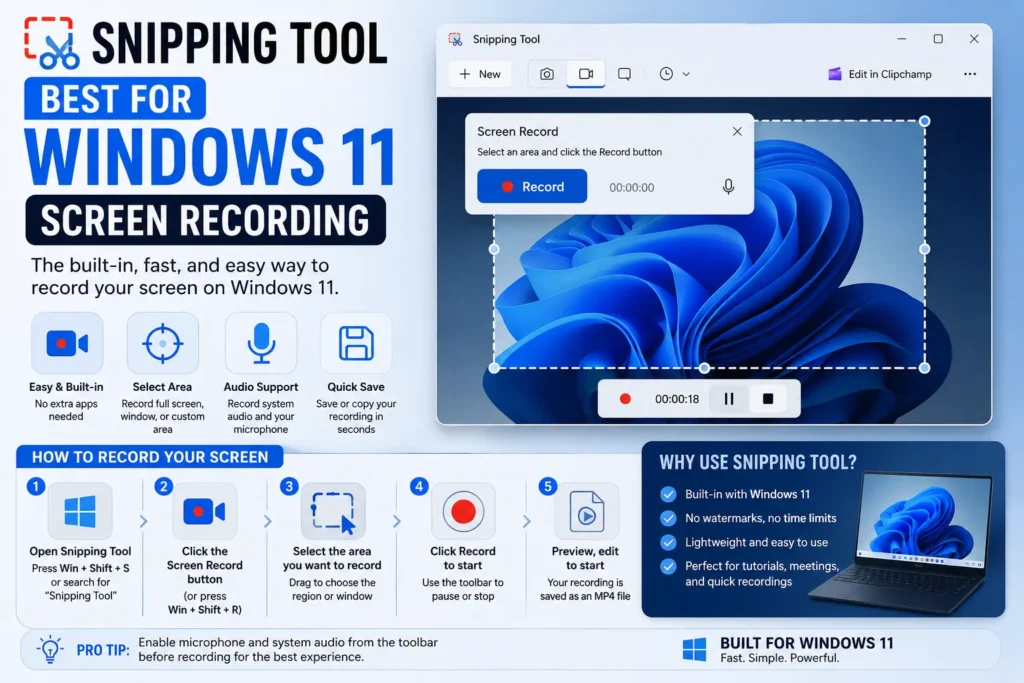This screenshot has width=1024, height=683.
Task: Click the PRO TIP: label
Action: click(x=103, y=650)
